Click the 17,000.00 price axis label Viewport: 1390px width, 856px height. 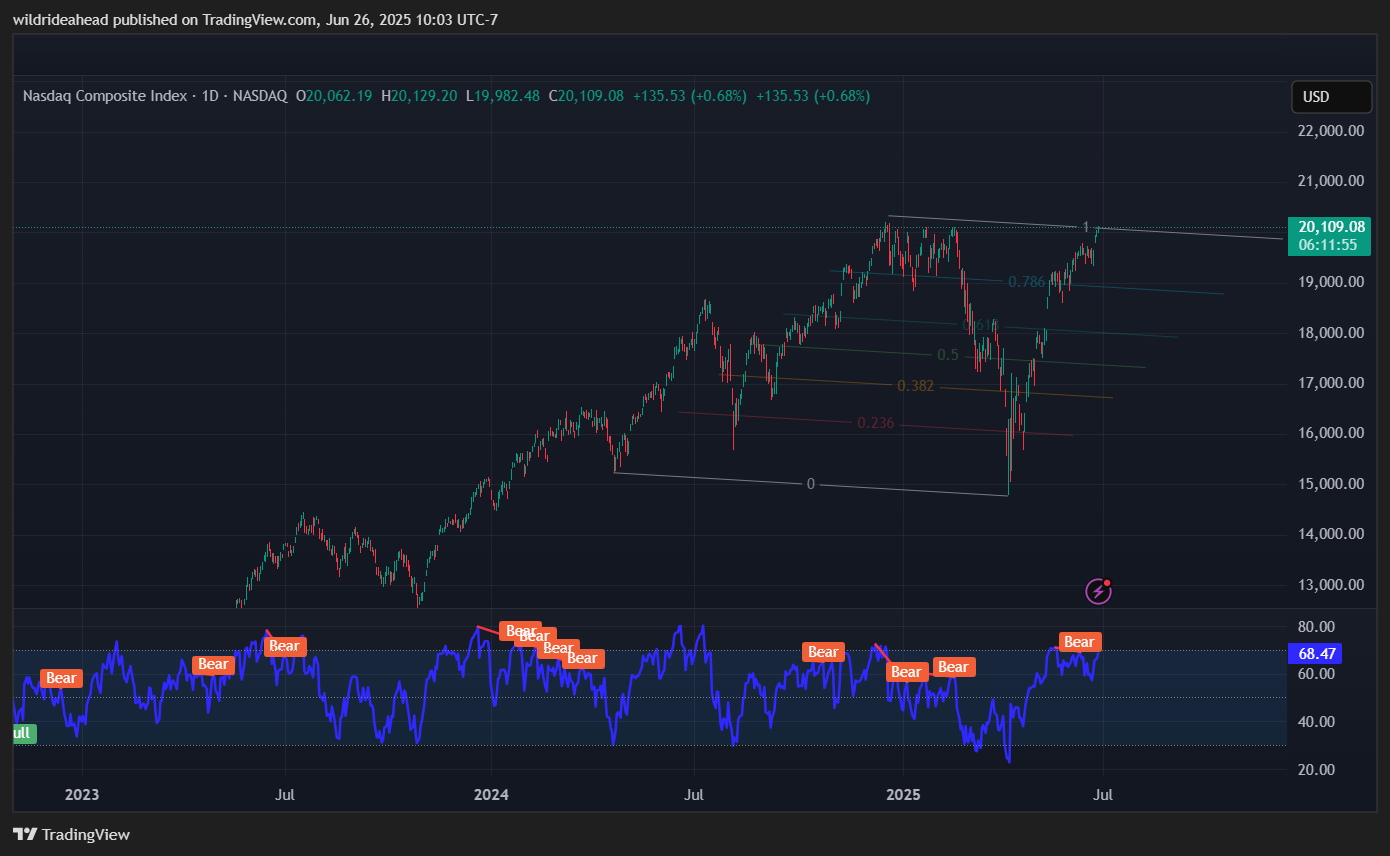pyautogui.click(x=1329, y=383)
